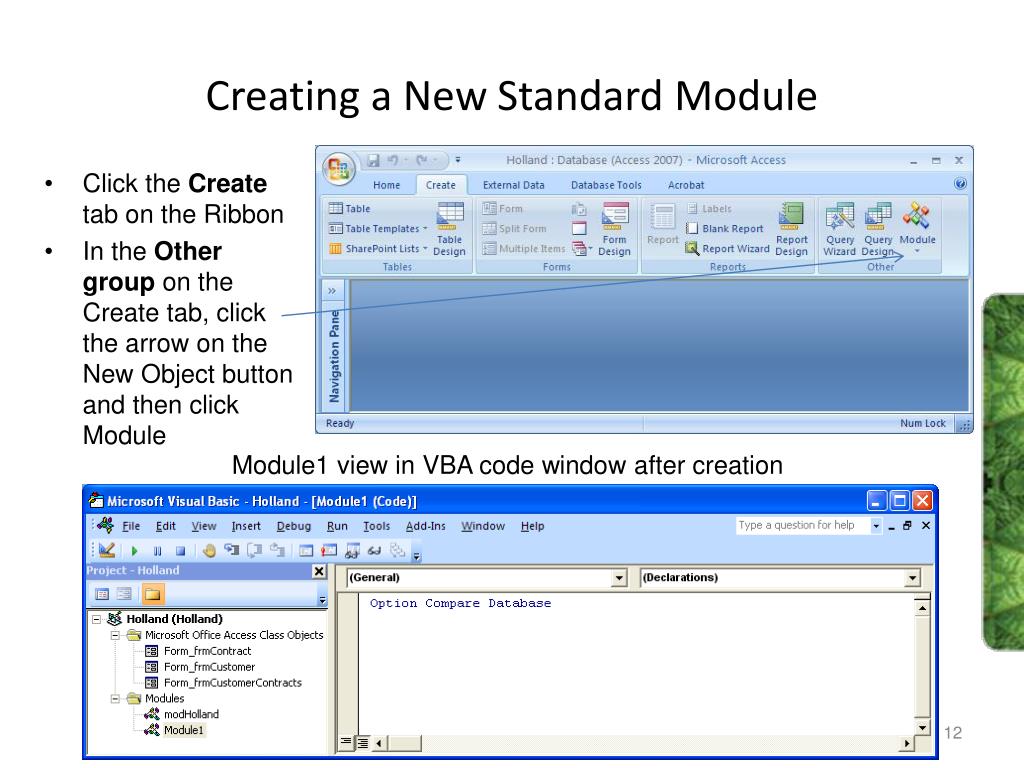The width and height of the screenshot is (1024, 768).
Task: Select the Create ribbon tab
Action: tap(441, 185)
